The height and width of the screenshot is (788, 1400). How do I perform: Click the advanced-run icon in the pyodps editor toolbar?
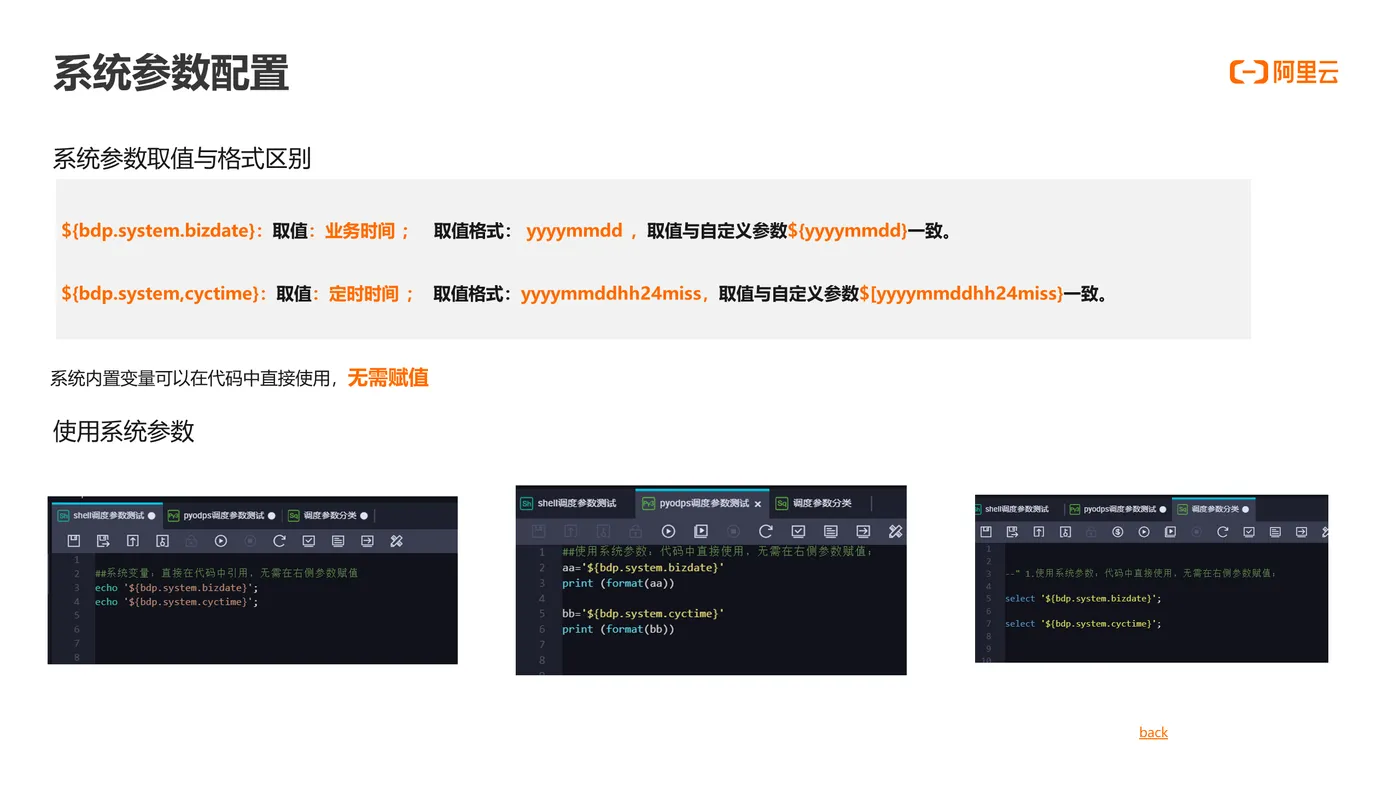[x=701, y=531]
